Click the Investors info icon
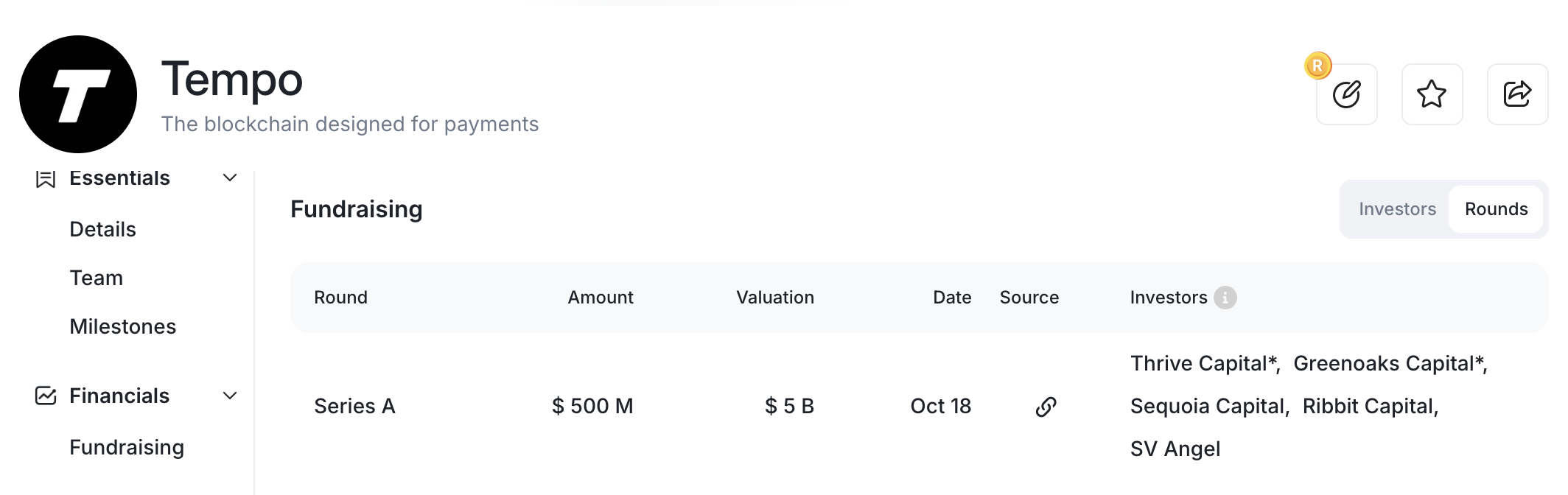This screenshot has height=495, width=1568. point(1225,298)
